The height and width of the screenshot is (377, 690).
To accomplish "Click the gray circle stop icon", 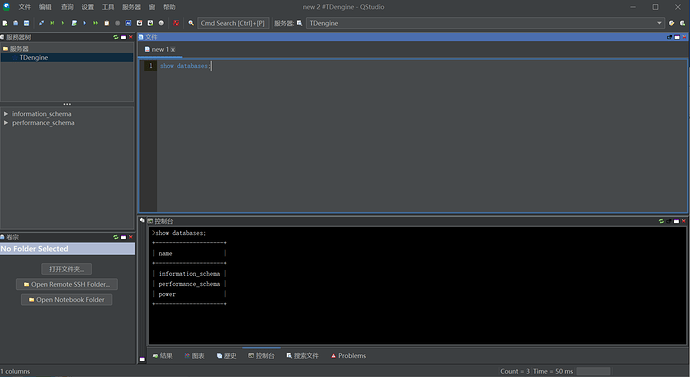I will pos(117,23).
